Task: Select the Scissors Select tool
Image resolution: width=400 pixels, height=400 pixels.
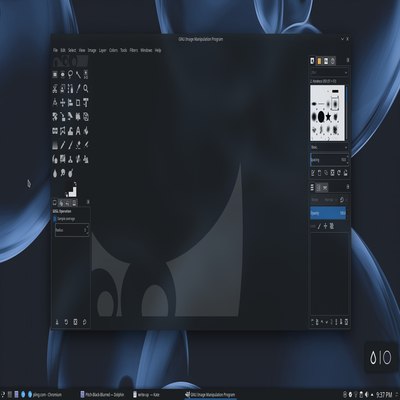Action: 55,89
